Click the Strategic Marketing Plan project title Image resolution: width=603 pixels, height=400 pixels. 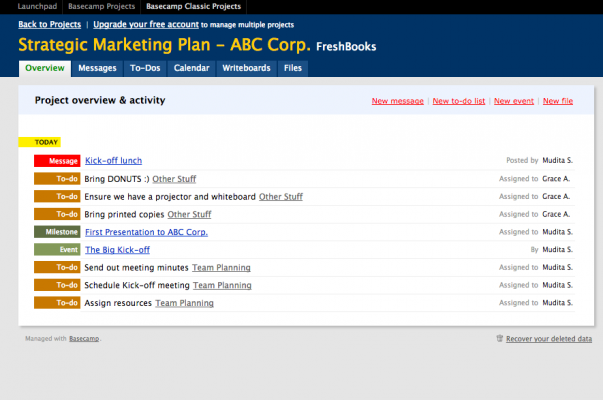(x=164, y=45)
